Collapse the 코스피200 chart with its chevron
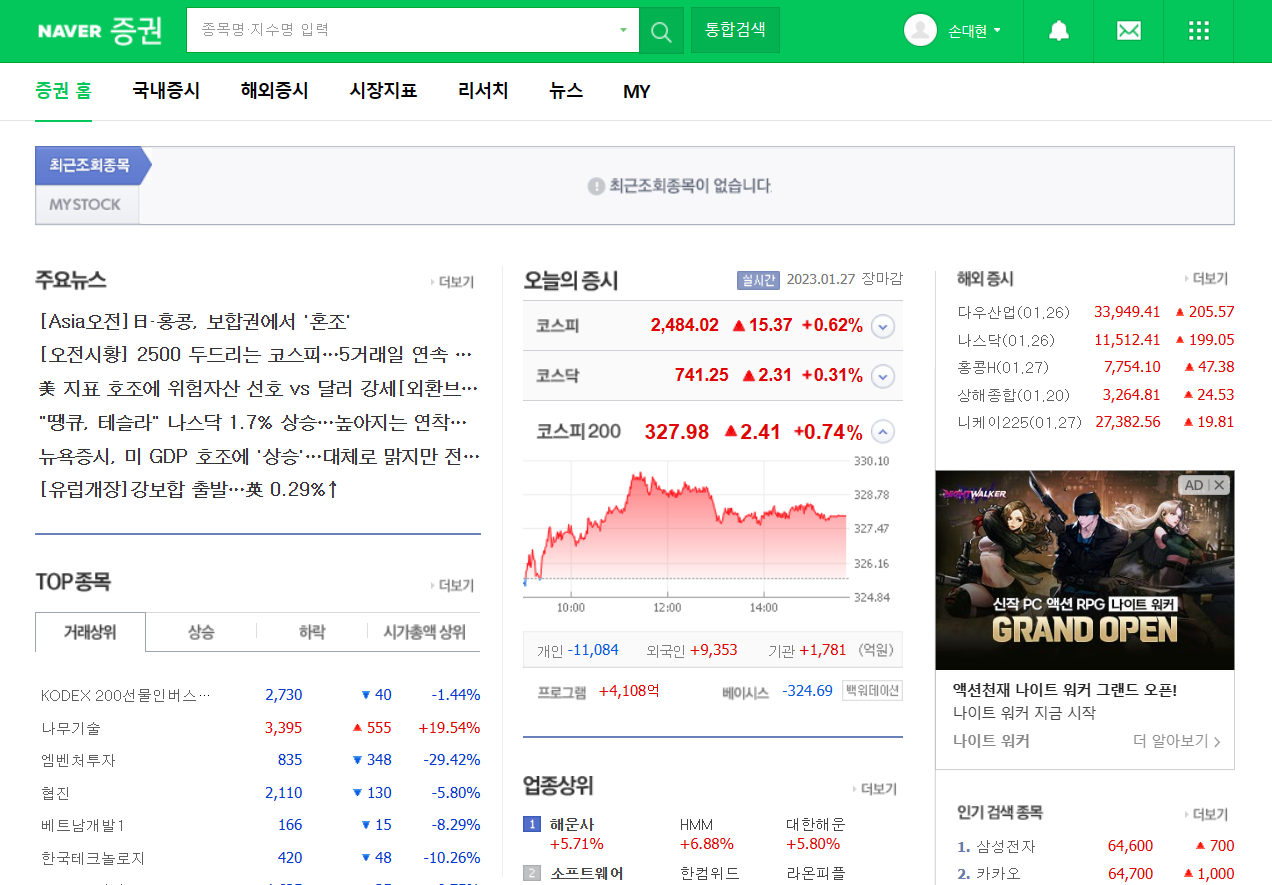The width and height of the screenshot is (1272, 885). 882,431
